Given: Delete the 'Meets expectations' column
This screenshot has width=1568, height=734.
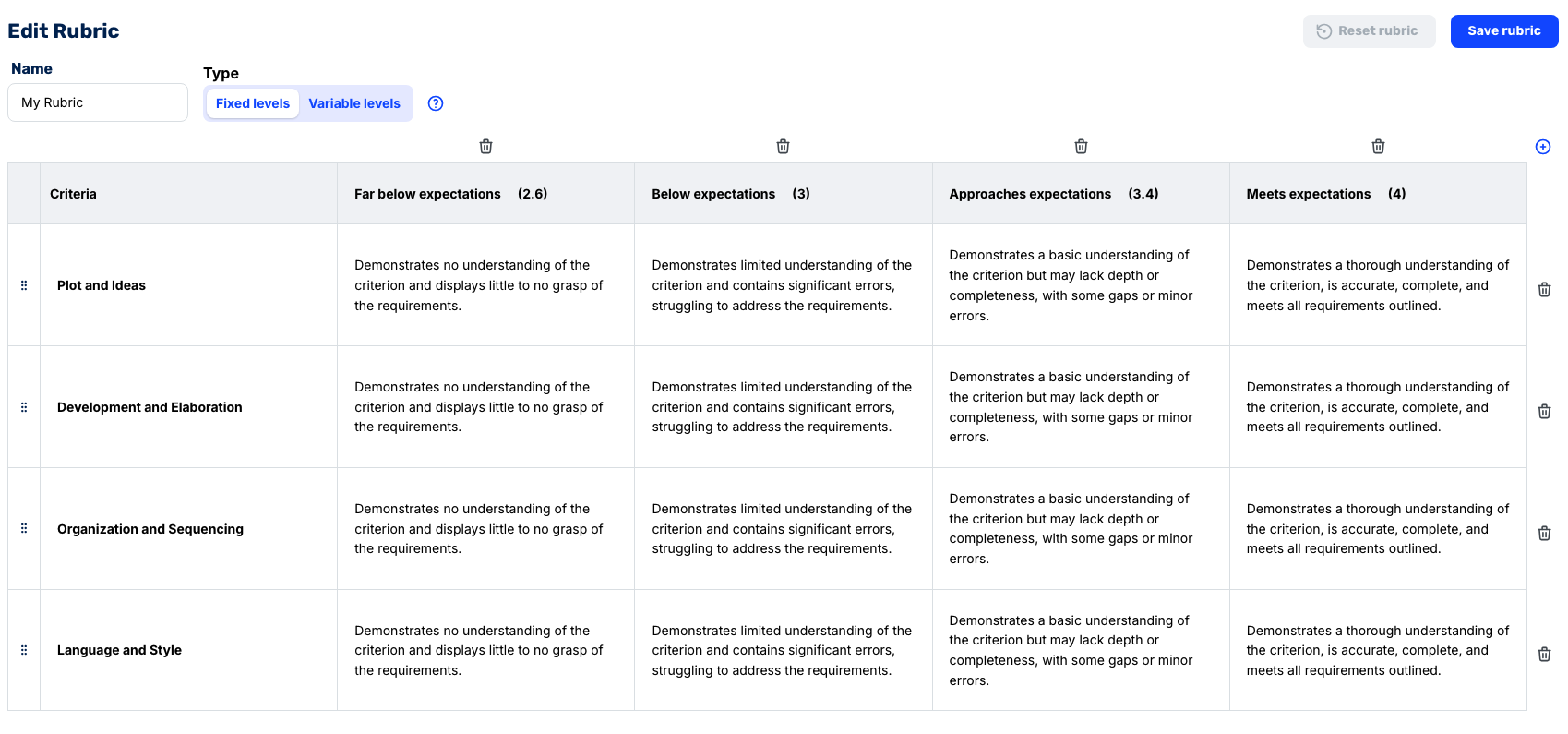Looking at the screenshot, I should tap(1378, 146).
